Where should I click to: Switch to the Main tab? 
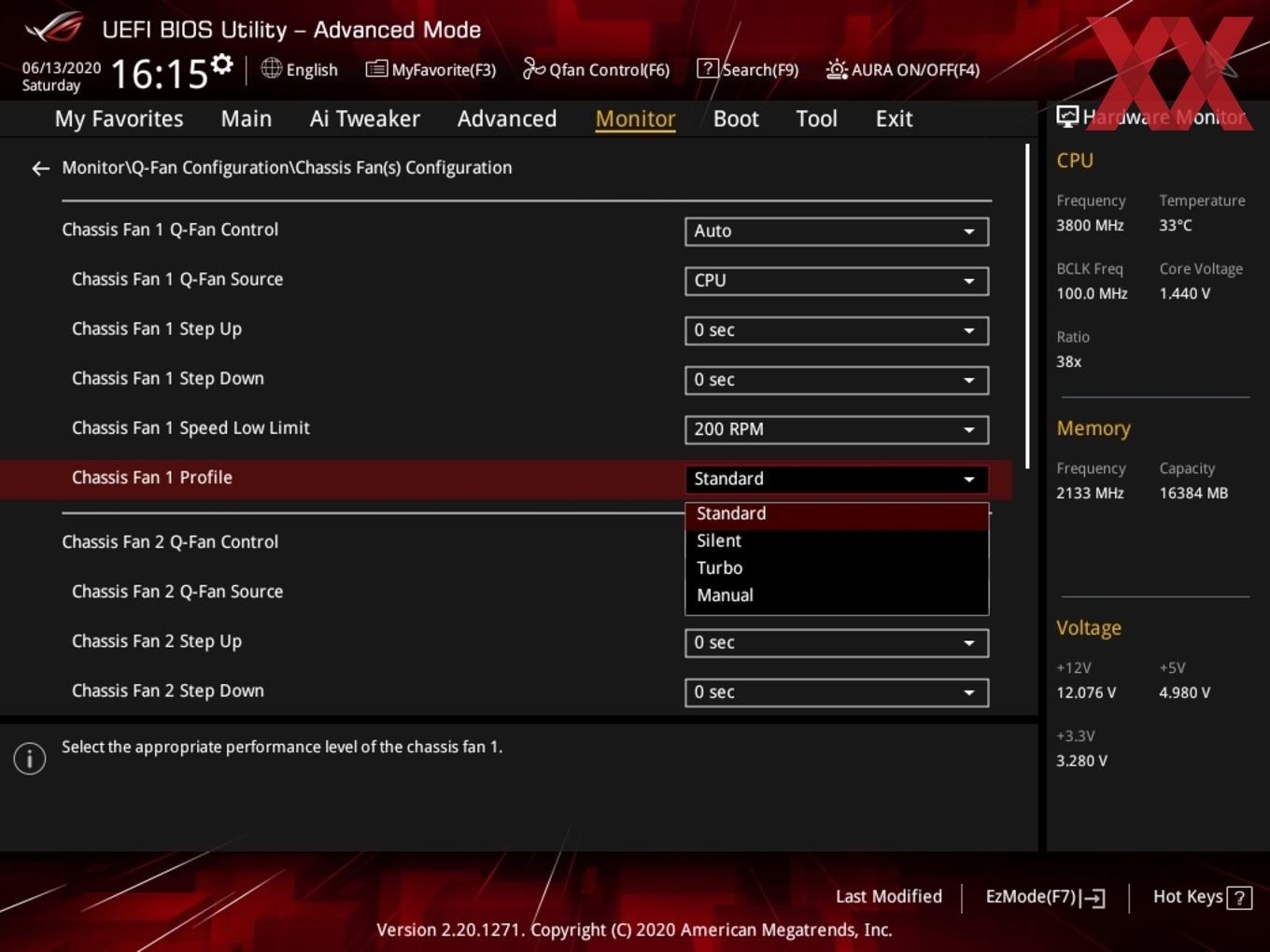coord(247,119)
